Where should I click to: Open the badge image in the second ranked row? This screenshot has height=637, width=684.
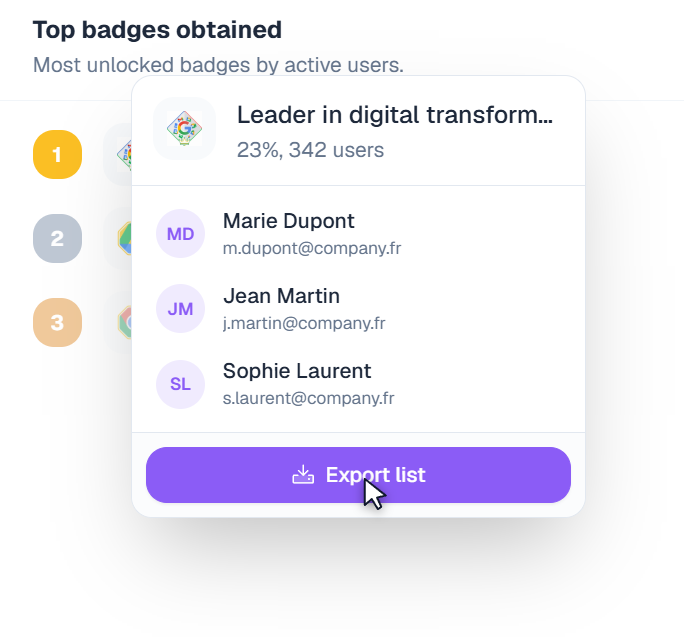pos(123,239)
